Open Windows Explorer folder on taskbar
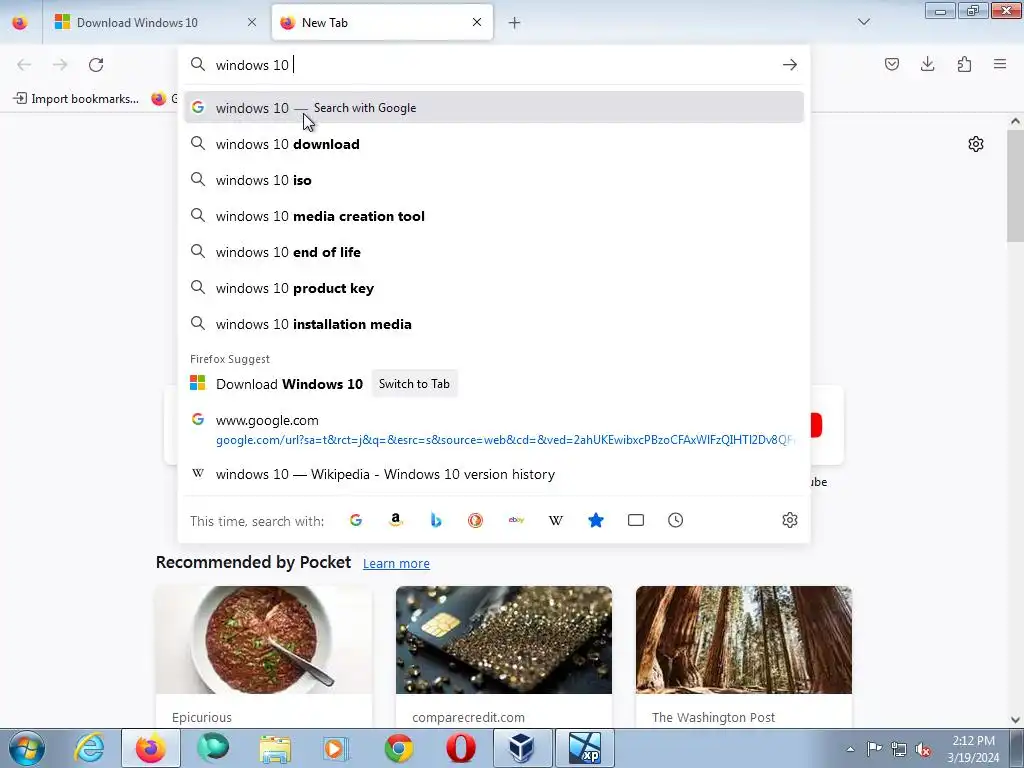 pyautogui.click(x=275, y=748)
